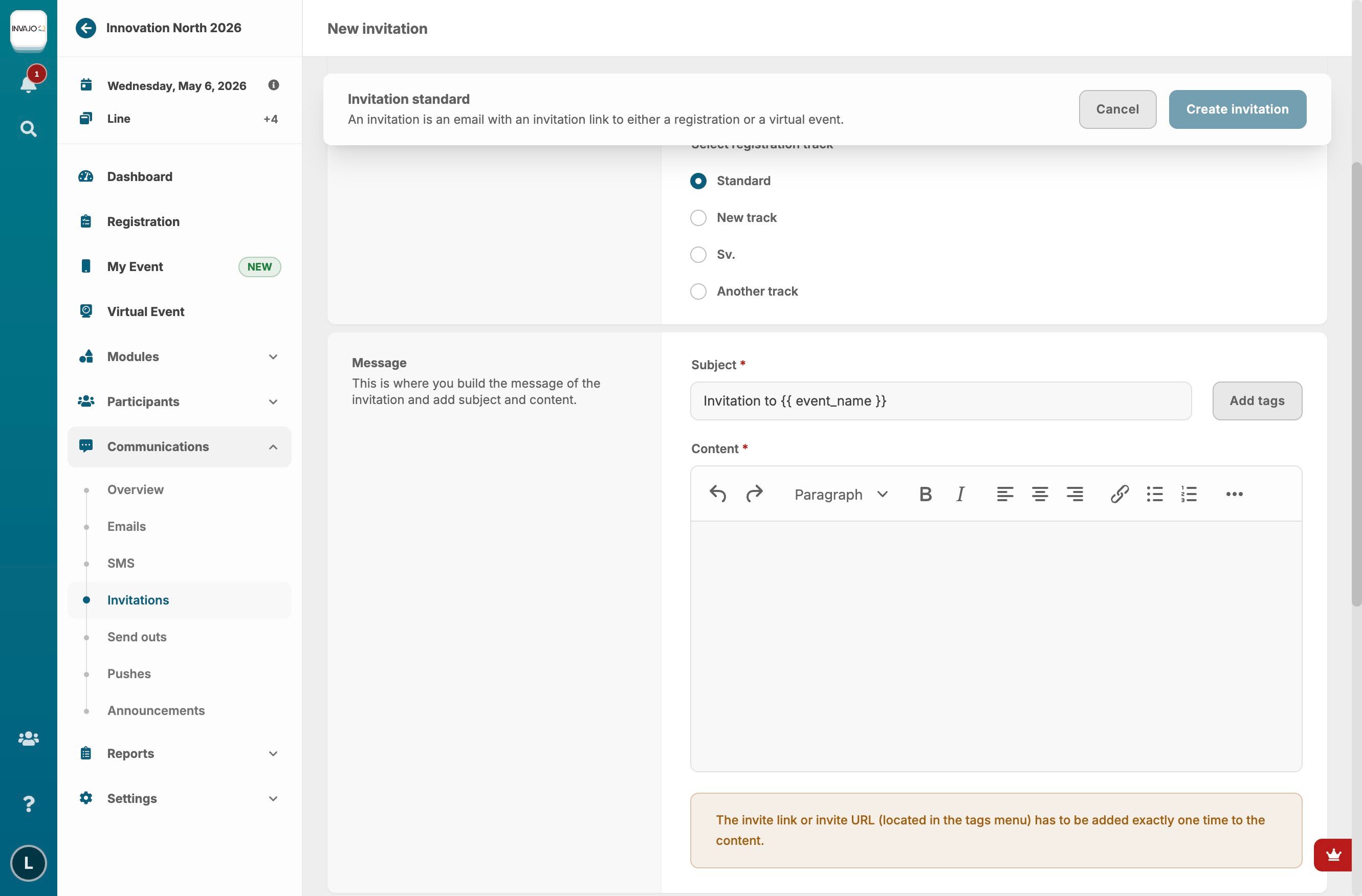Center-align text in content editor
The image size is (1362, 896).
[x=1040, y=494]
